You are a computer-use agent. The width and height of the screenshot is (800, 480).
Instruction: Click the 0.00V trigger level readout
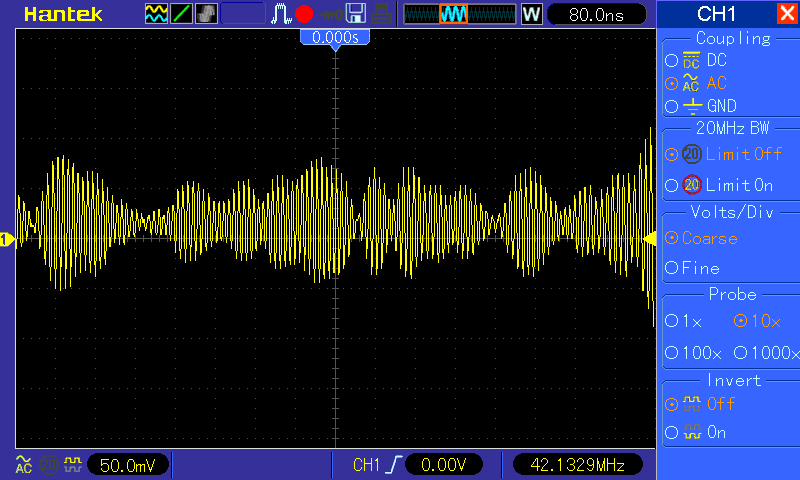(x=443, y=465)
